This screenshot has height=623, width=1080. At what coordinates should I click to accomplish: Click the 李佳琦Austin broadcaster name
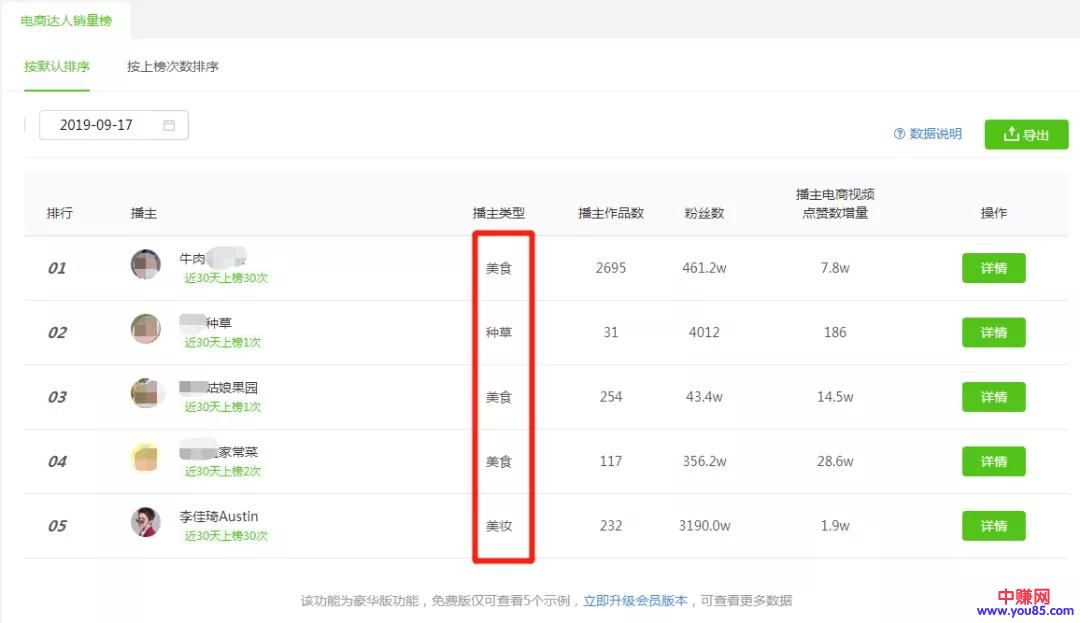219,516
